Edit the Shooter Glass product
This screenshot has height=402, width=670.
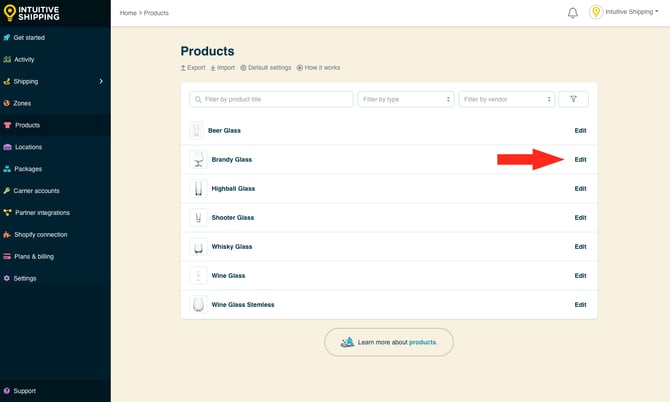(580, 217)
